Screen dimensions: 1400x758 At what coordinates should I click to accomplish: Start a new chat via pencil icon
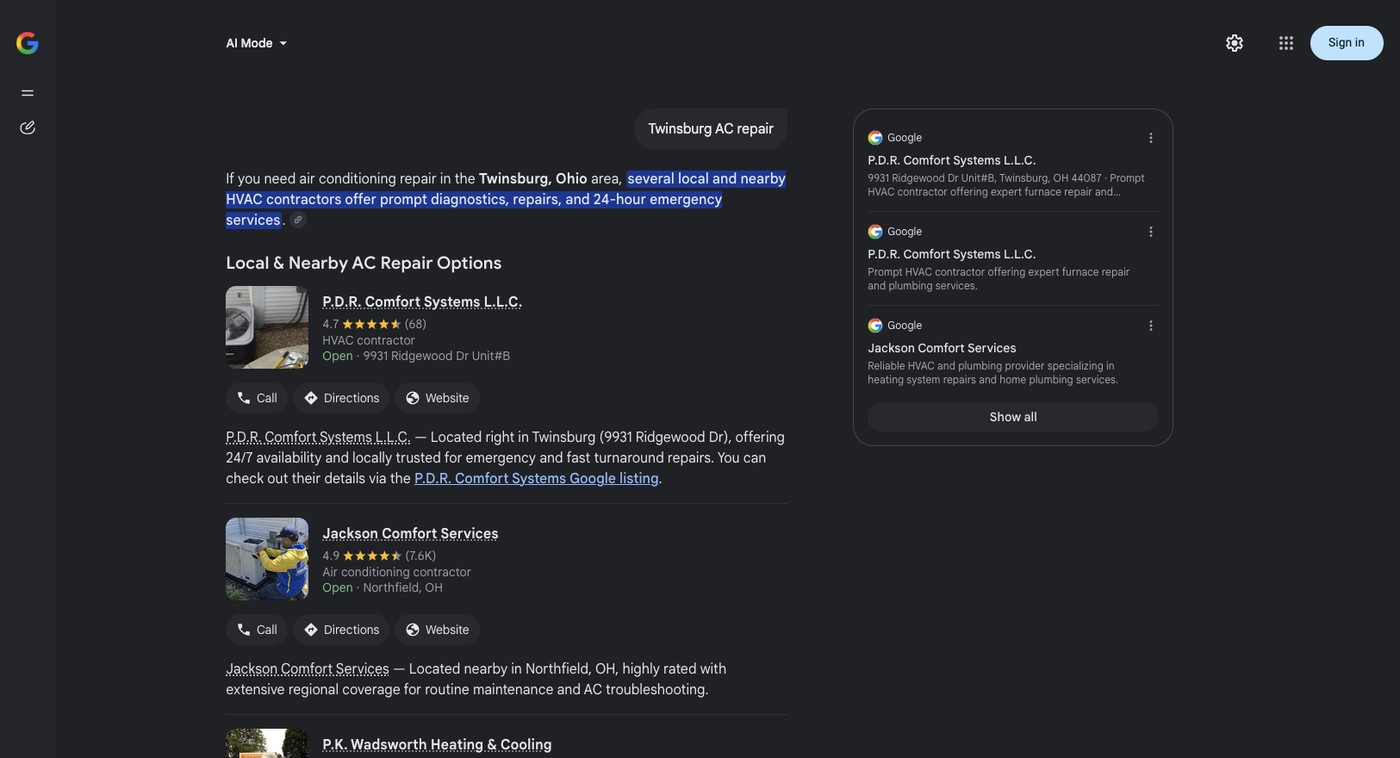[27, 128]
